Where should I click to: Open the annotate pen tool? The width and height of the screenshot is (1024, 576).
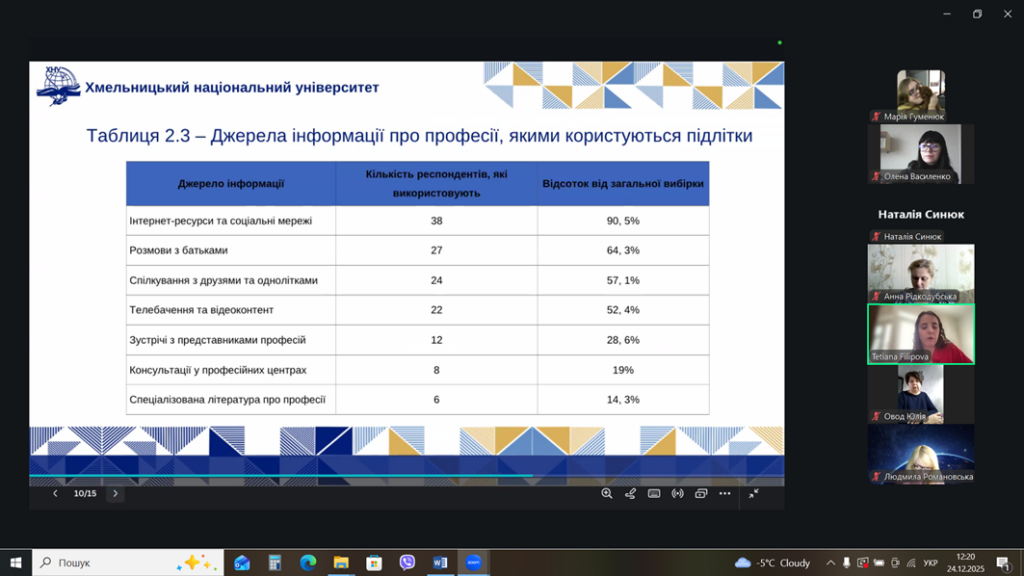(630, 493)
